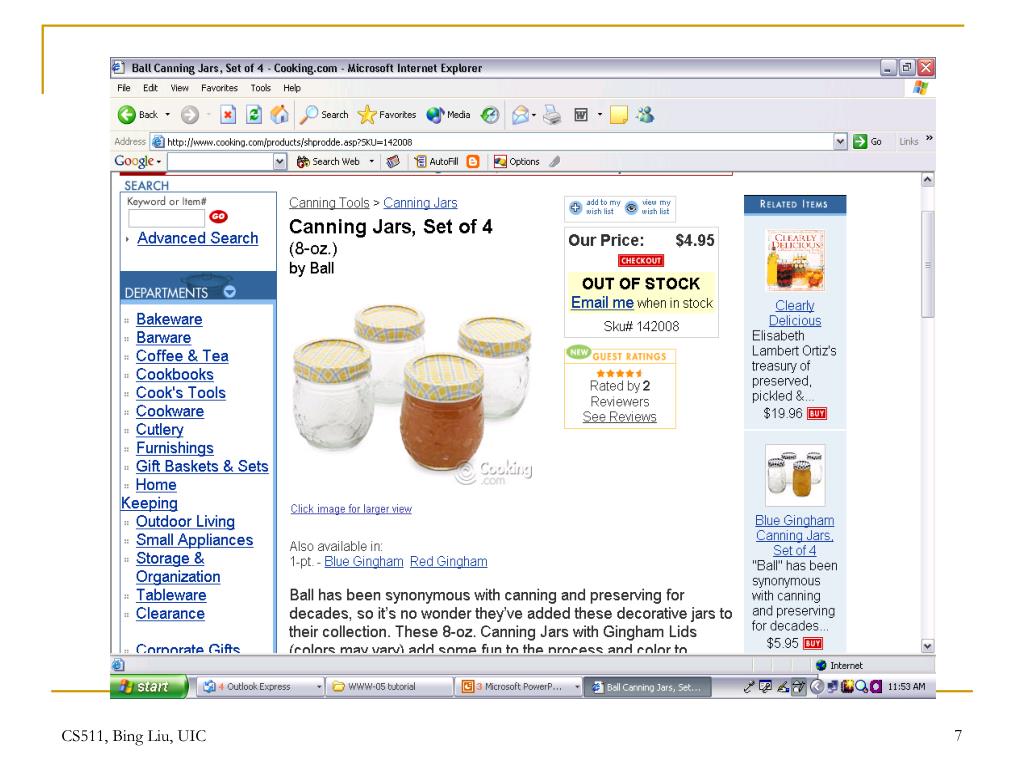Image resolution: width=1024 pixels, height=768 pixels.
Task: Open the Help menu
Action: tap(292, 88)
